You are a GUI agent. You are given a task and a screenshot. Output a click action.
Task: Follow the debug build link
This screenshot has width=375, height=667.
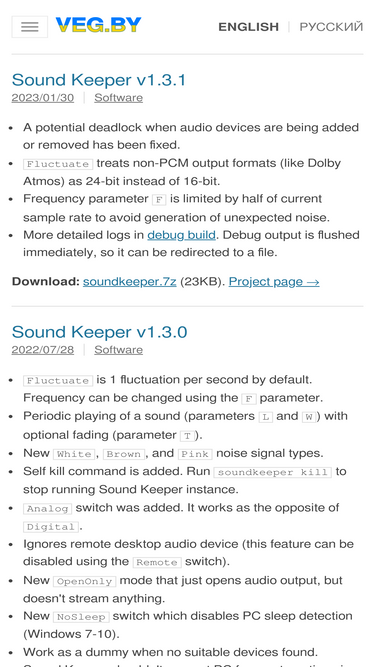[182, 235]
